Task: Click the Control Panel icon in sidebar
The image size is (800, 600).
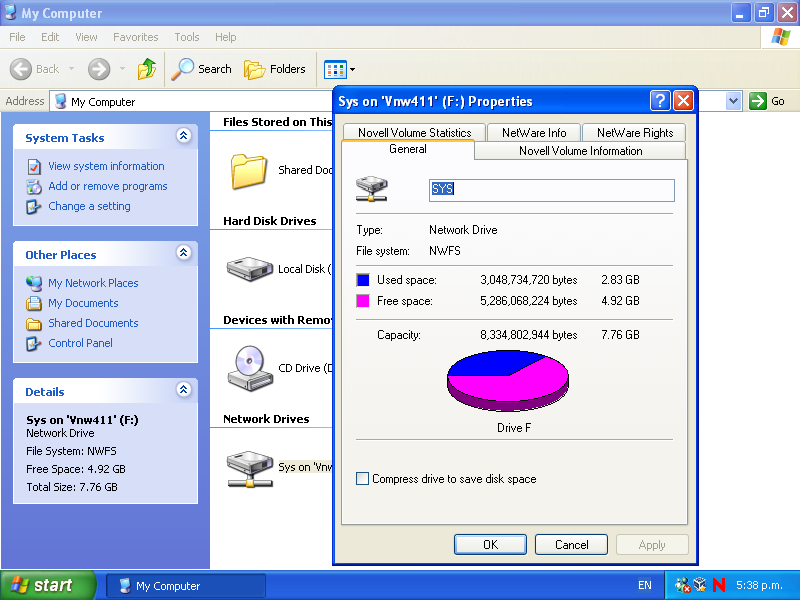Action: click(34, 344)
